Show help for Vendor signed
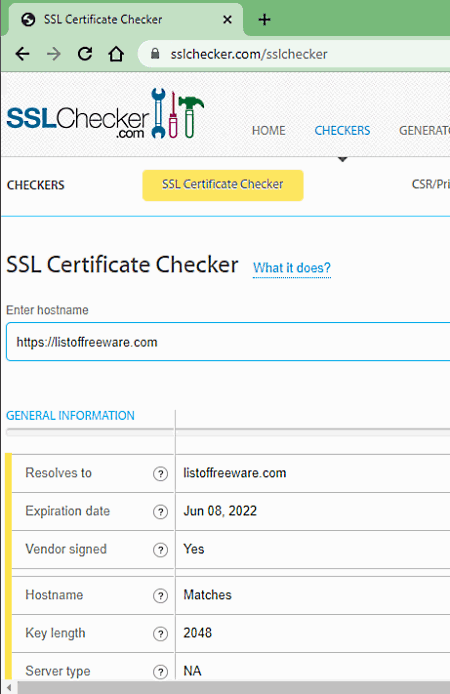Viewport: 450px width, 694px height. [160, 550]
